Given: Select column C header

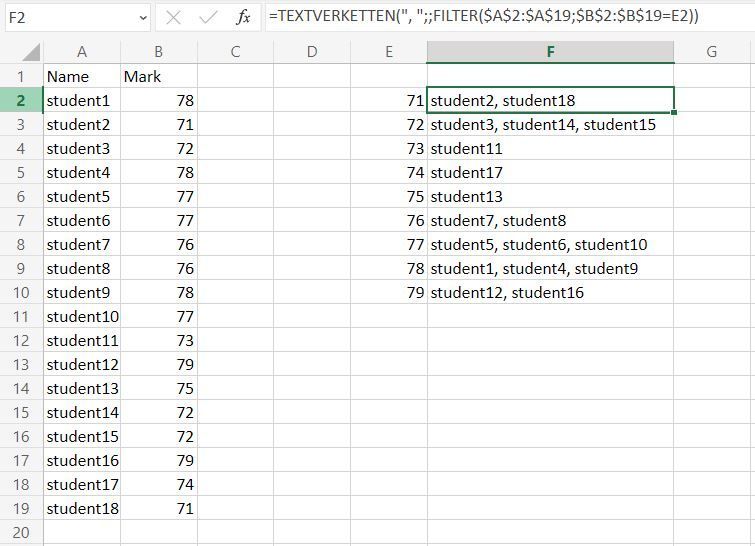Looking at the screenshot, I should tap(235, 52).
